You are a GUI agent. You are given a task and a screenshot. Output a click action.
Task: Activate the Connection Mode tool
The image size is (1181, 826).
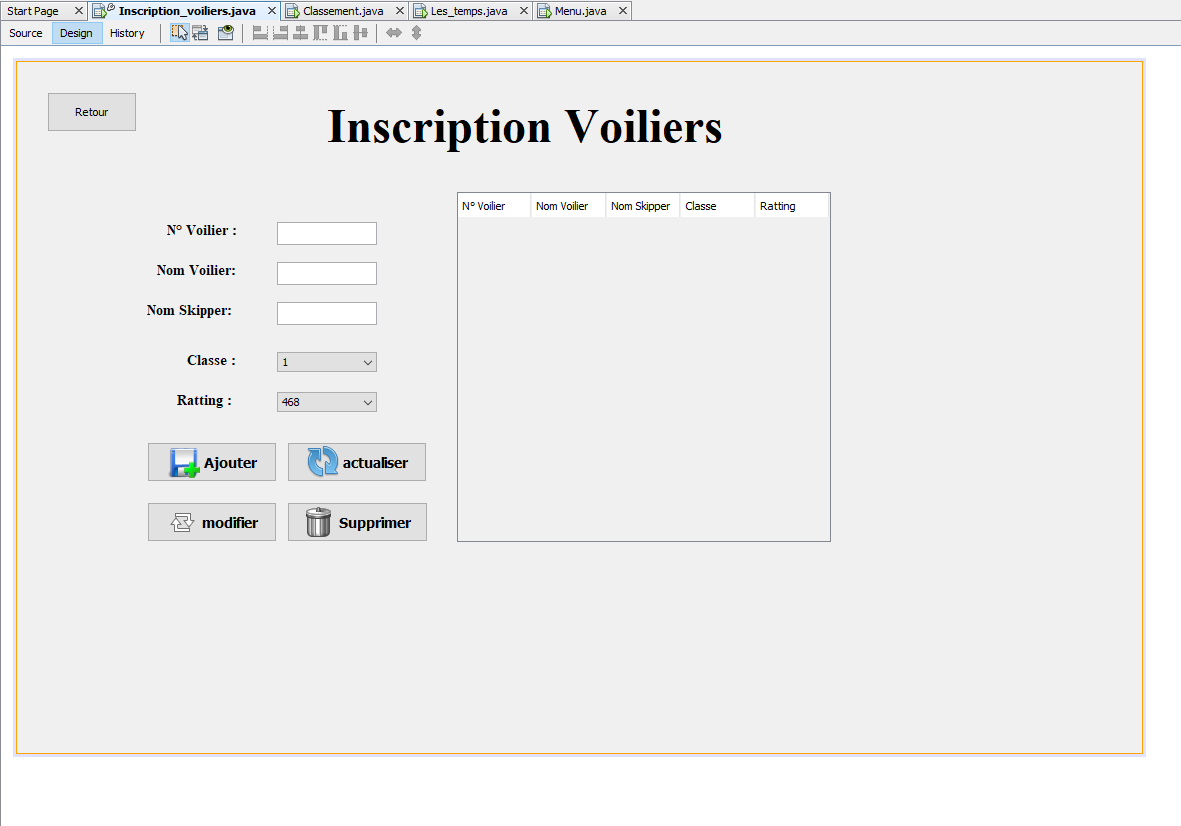click(201, 33)
